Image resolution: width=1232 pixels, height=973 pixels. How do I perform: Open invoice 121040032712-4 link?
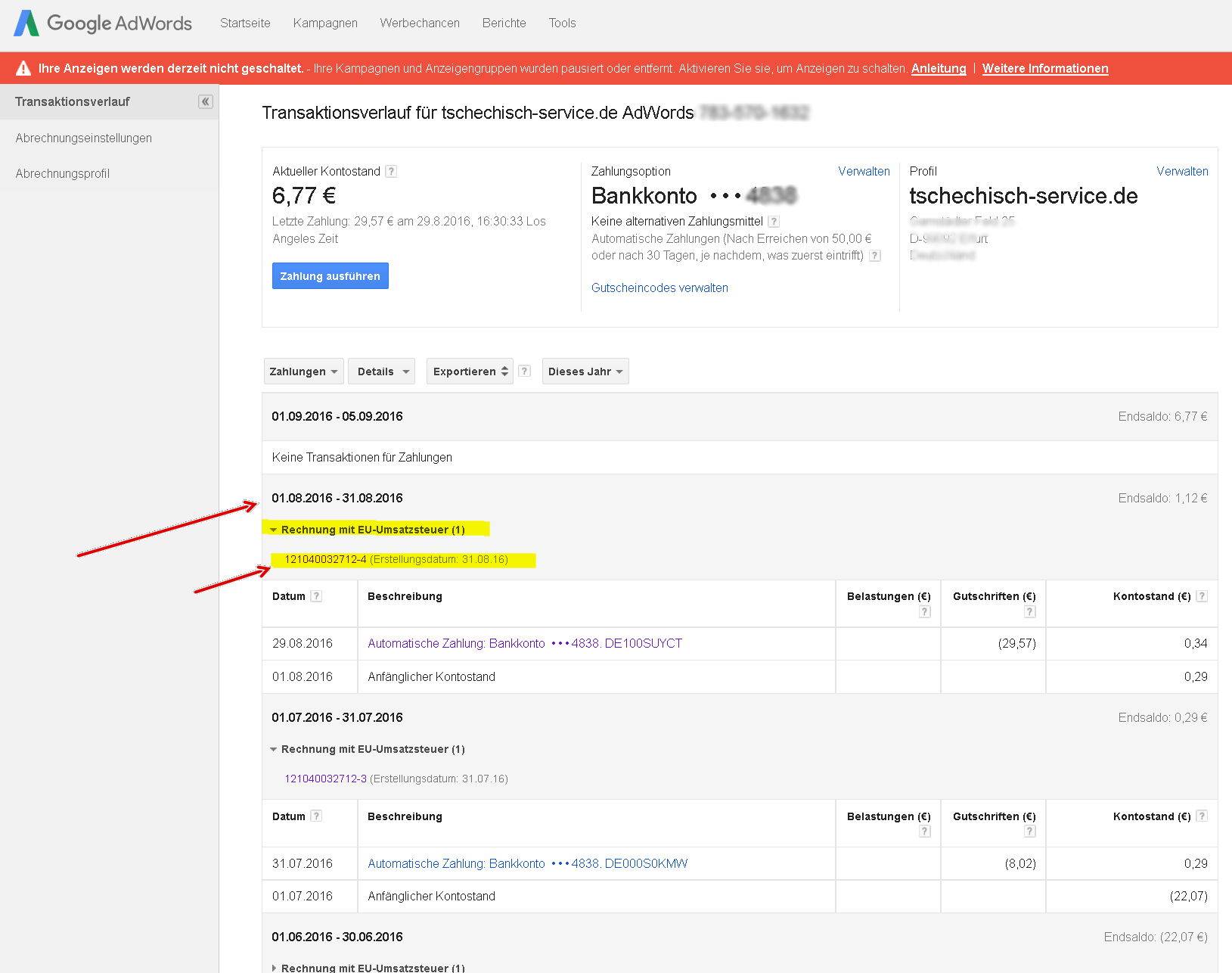point(325,559)
